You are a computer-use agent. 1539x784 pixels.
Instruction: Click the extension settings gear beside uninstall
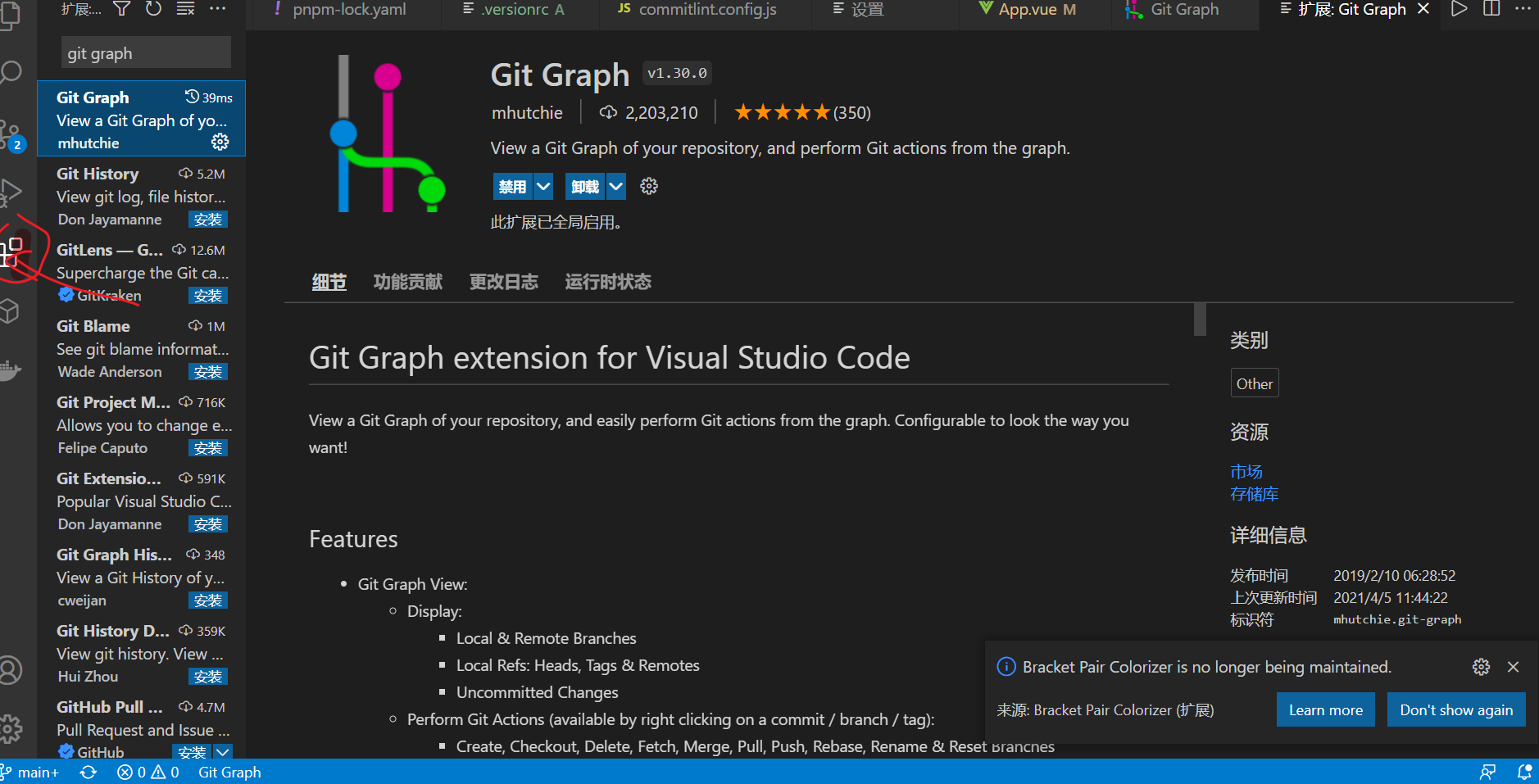click(x=649, y=186)
